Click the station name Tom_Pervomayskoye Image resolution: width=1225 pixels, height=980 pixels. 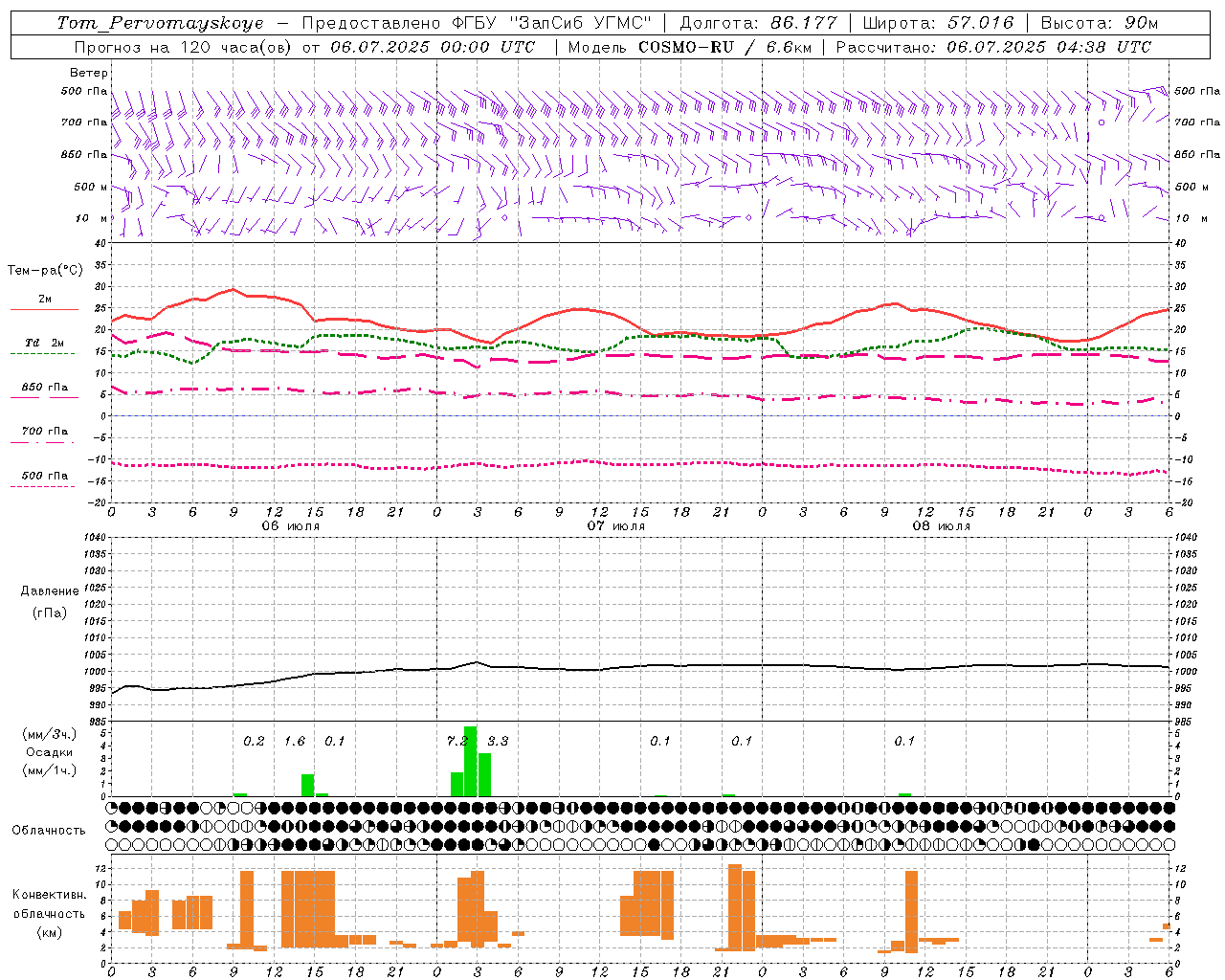pos(159,23)
